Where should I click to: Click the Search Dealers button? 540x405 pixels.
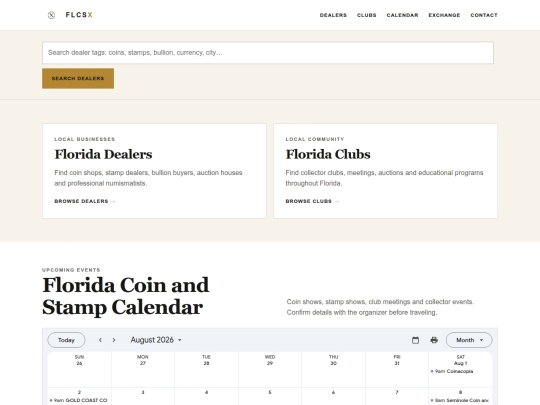click(78, 79)
